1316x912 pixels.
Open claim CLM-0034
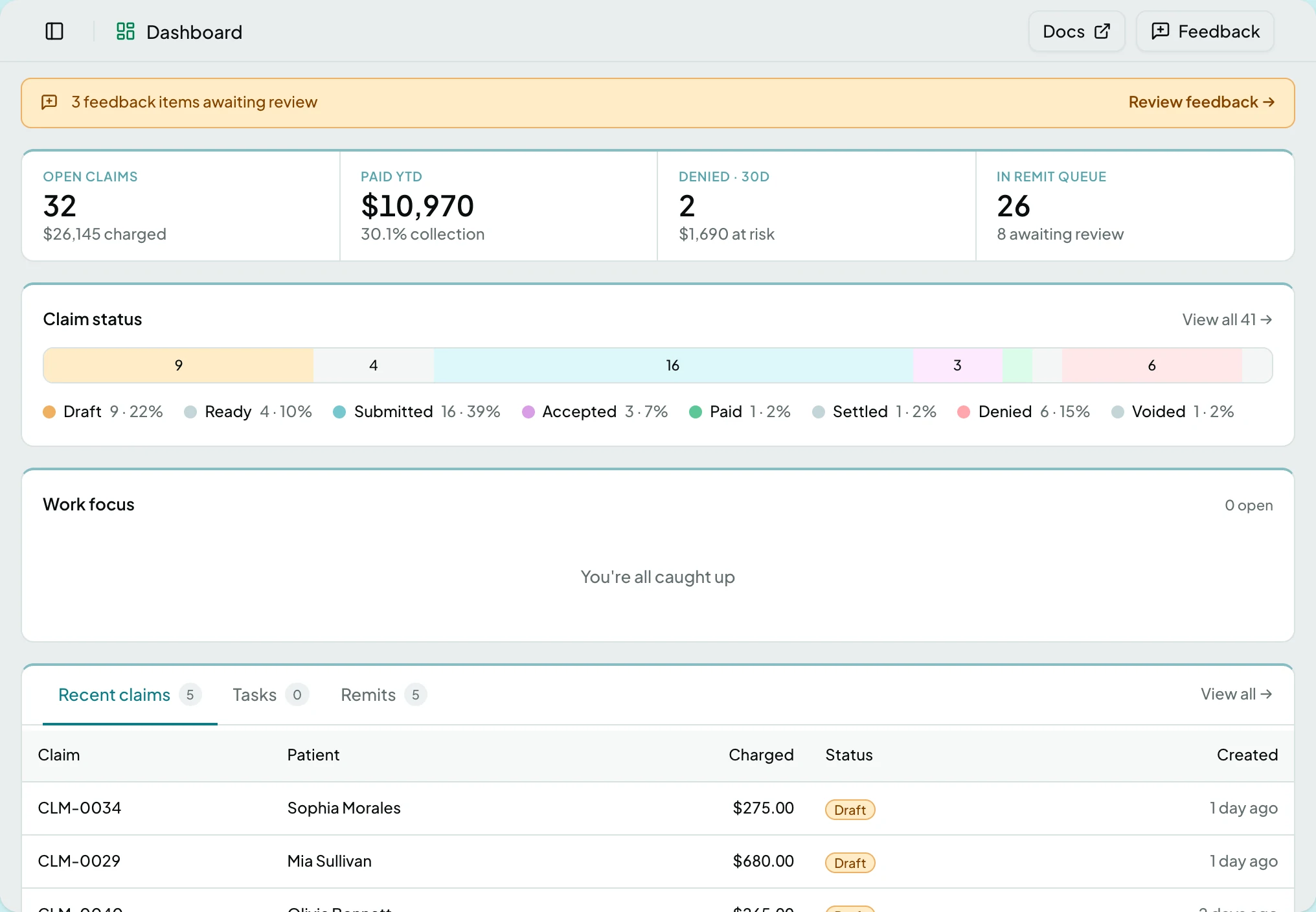click(x=80, y=808)
